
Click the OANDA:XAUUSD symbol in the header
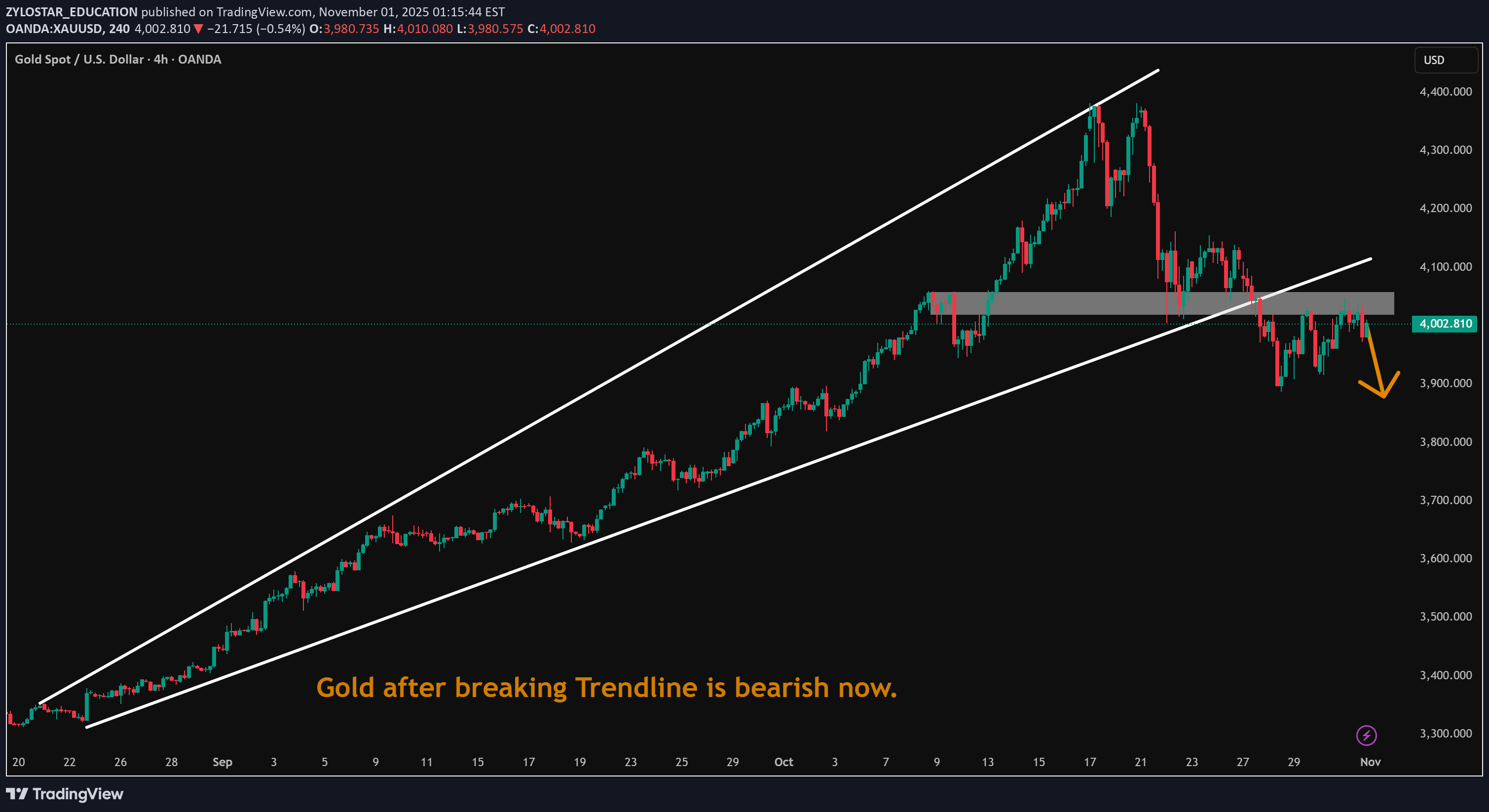[54, 29]
